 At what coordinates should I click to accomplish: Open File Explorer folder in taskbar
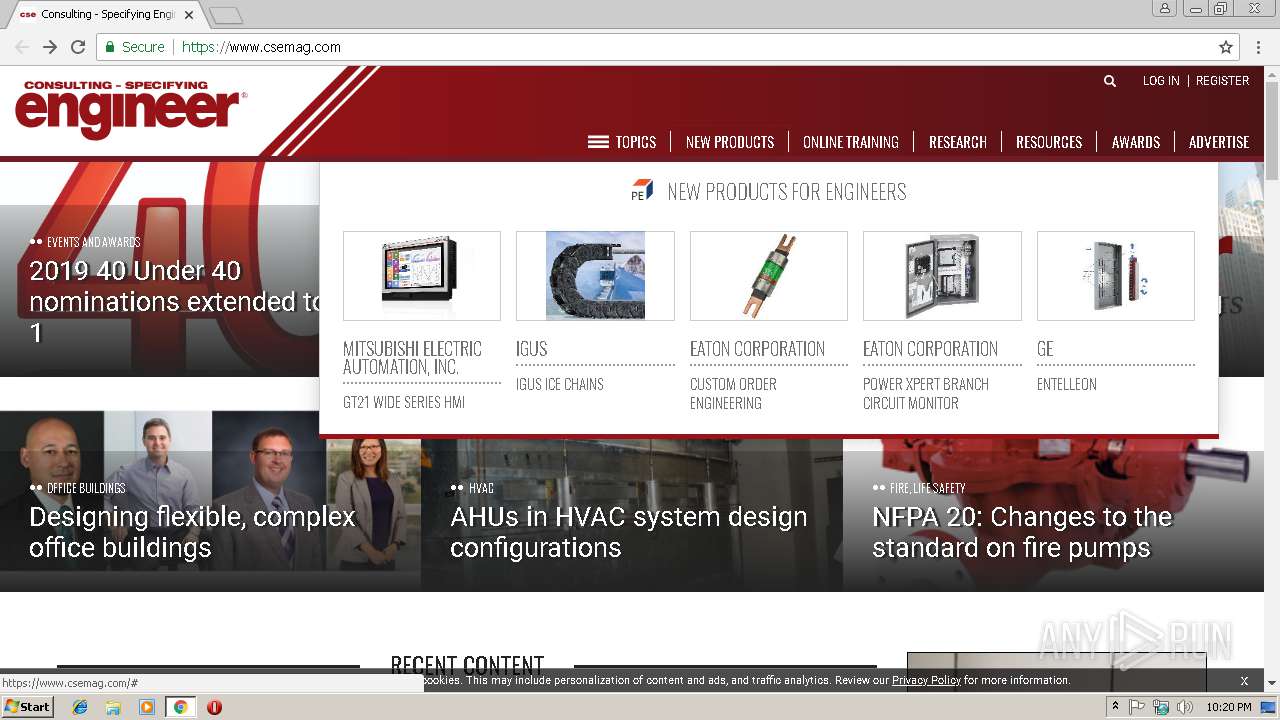pos(113,707)
